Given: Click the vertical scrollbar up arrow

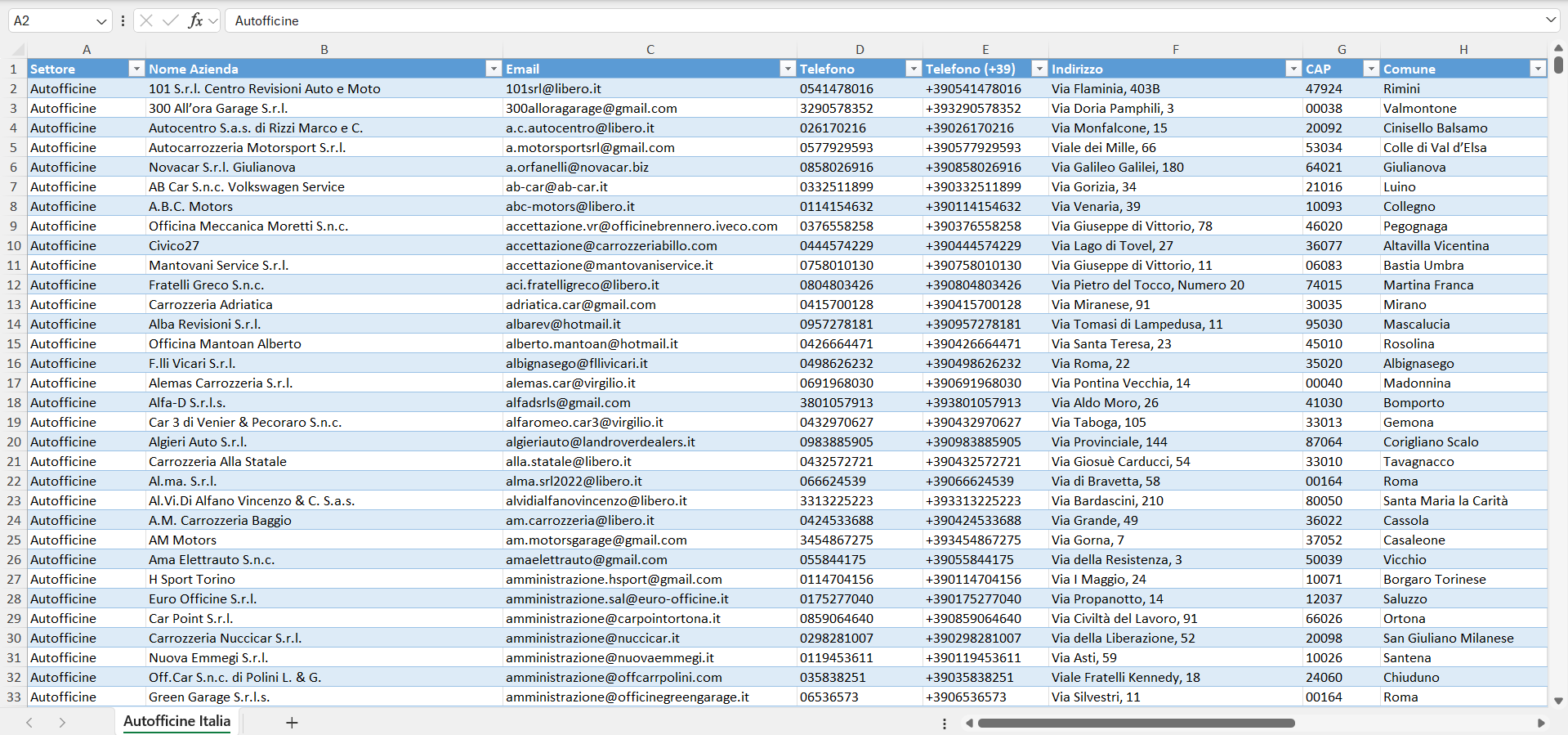Looking at the screenshot, I should (1558, 48).
